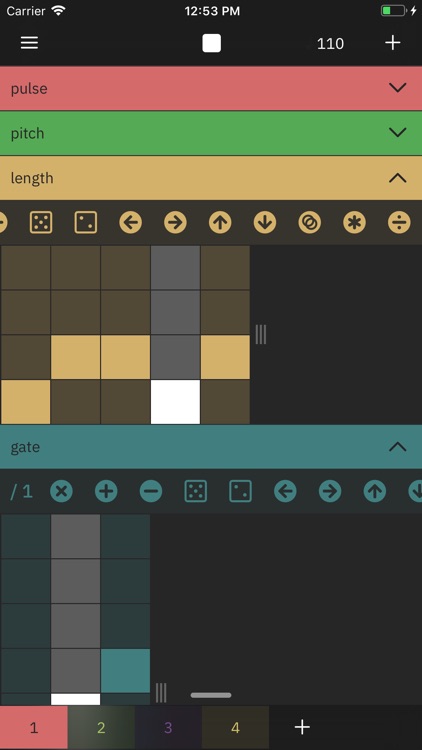The height and width of the screenshot is (750, 422).
Task: Tap the 110 tempo value
Action: pyautogui.click(x=330, y=44)
